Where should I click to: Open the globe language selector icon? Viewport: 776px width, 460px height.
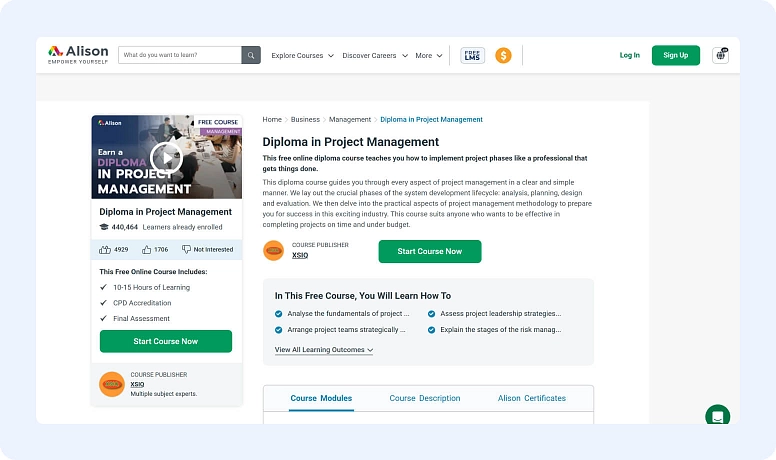click(721, 55)
